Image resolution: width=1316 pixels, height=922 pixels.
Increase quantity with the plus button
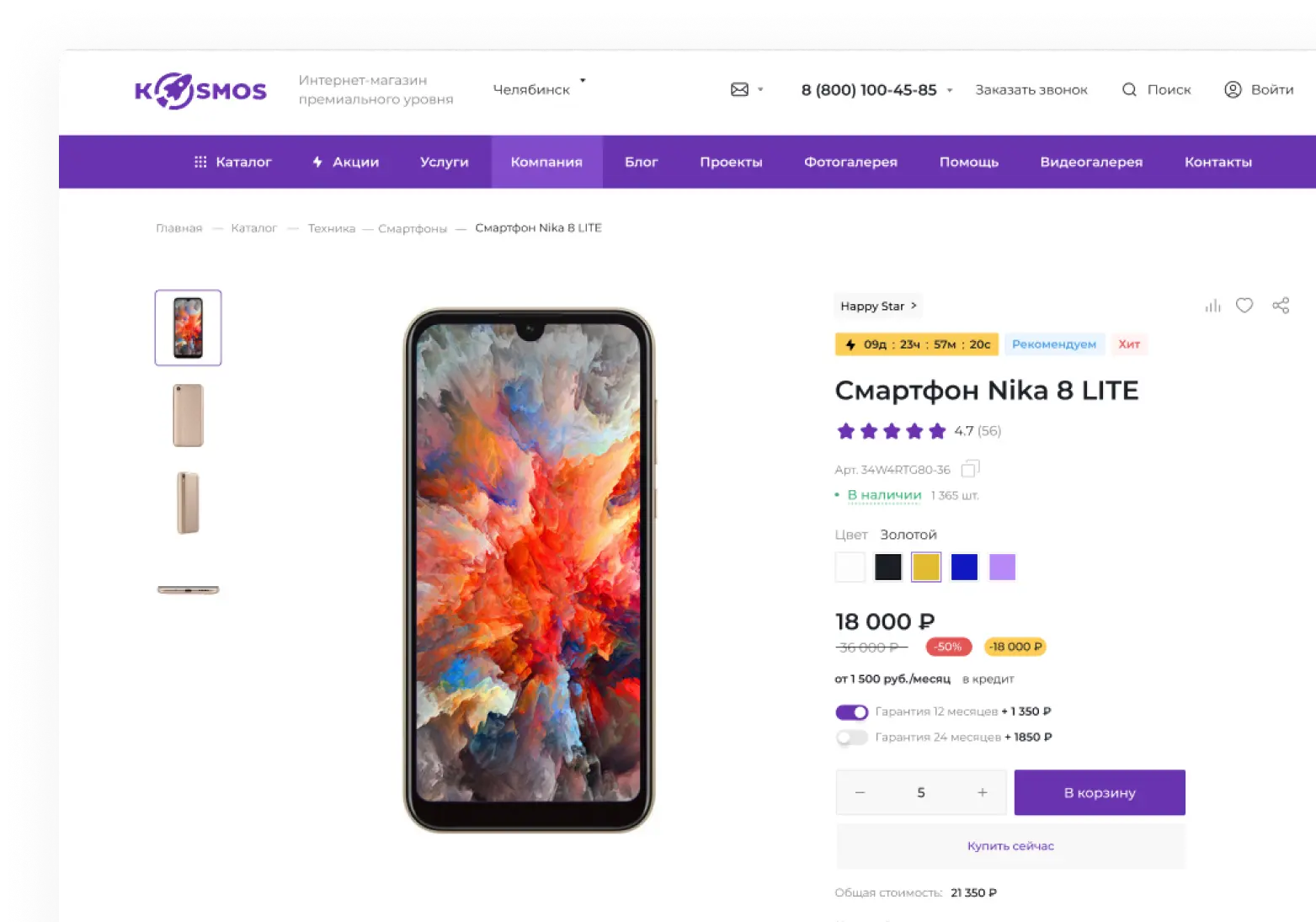click(982, 792)
